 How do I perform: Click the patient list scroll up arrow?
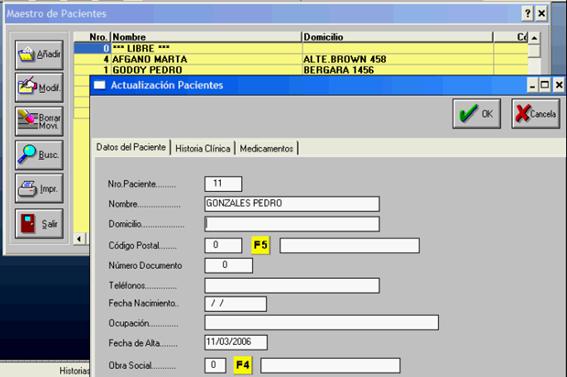534,38
